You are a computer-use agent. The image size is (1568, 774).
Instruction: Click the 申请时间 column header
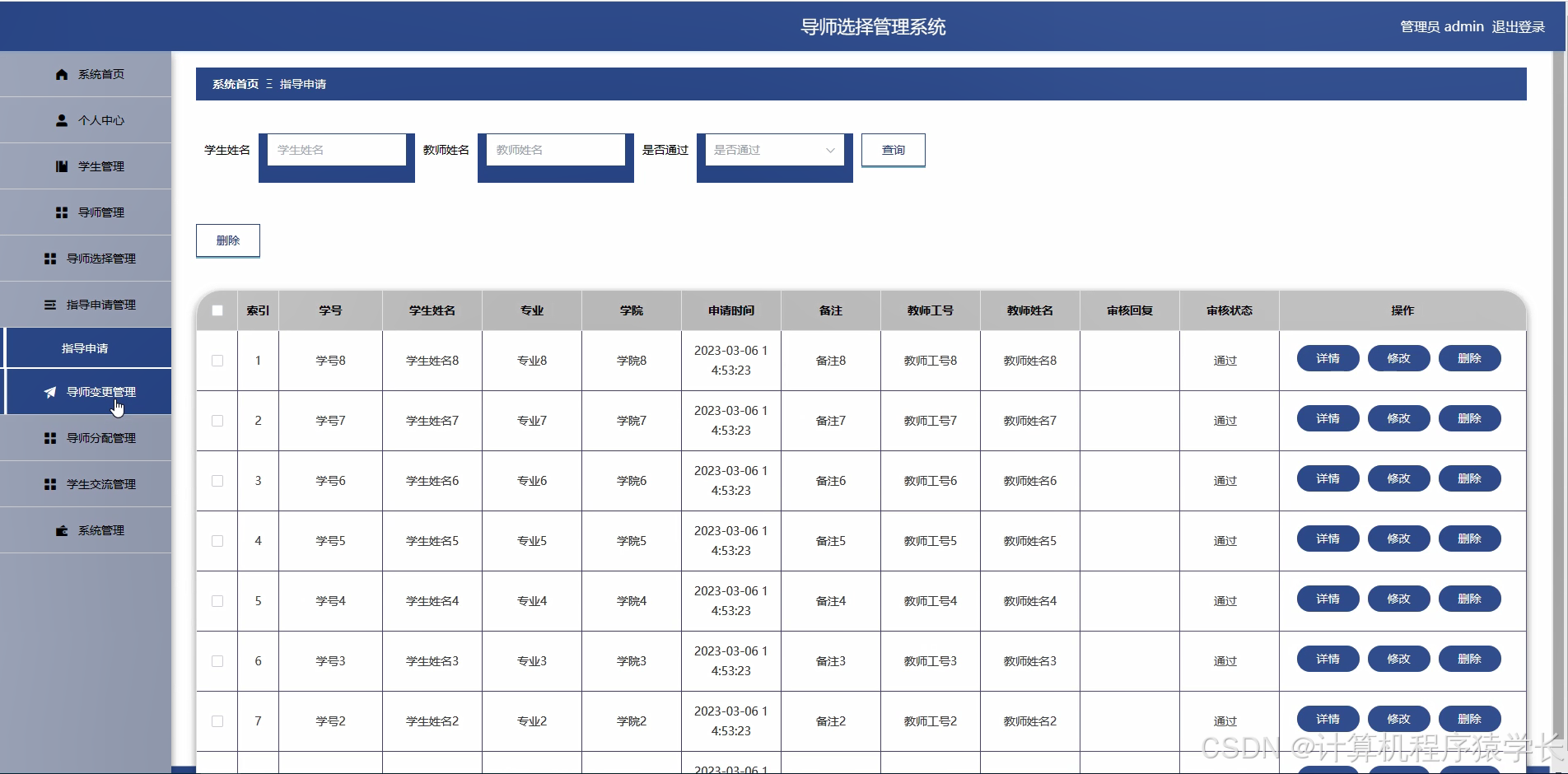731,310
